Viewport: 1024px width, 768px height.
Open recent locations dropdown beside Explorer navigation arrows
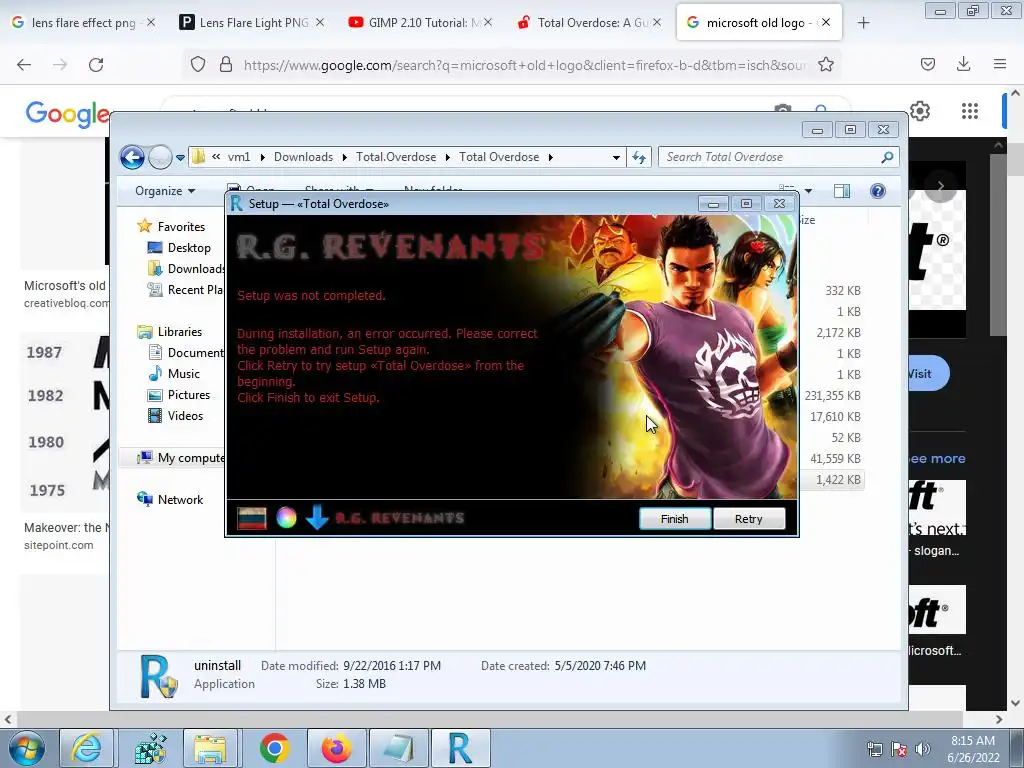[180, 157]
